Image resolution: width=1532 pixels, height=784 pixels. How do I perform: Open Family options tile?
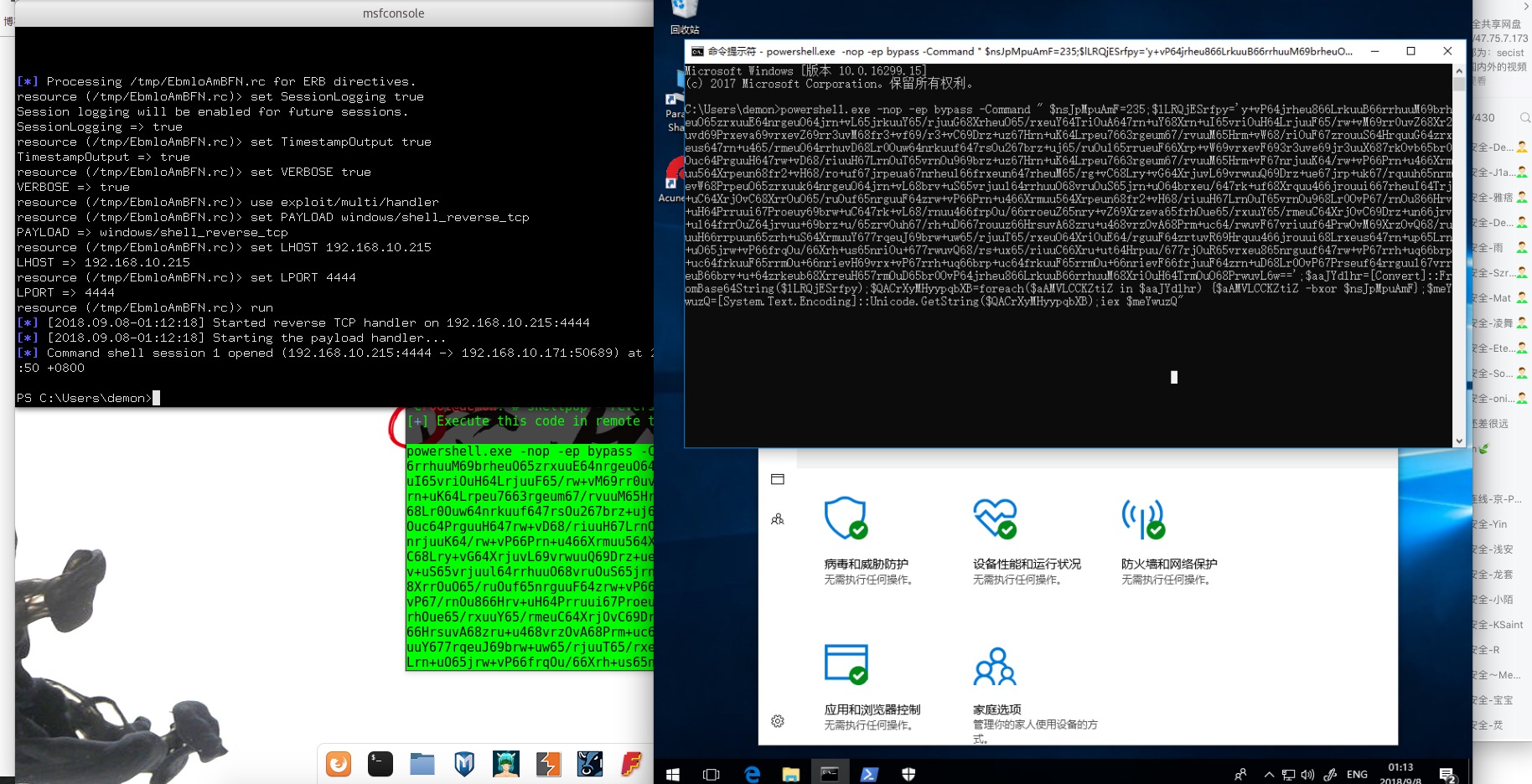coord(1035,694)
